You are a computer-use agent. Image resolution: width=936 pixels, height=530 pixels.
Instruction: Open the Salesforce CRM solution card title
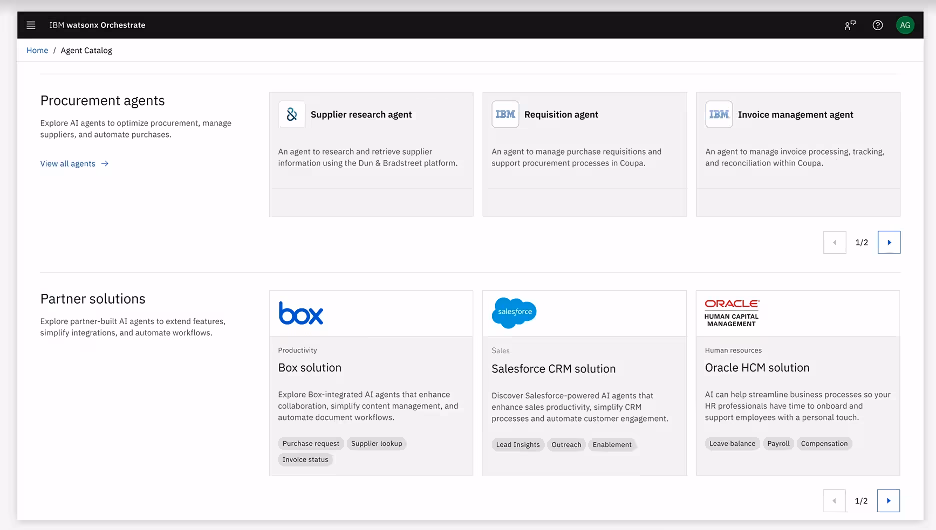[553, 369]
